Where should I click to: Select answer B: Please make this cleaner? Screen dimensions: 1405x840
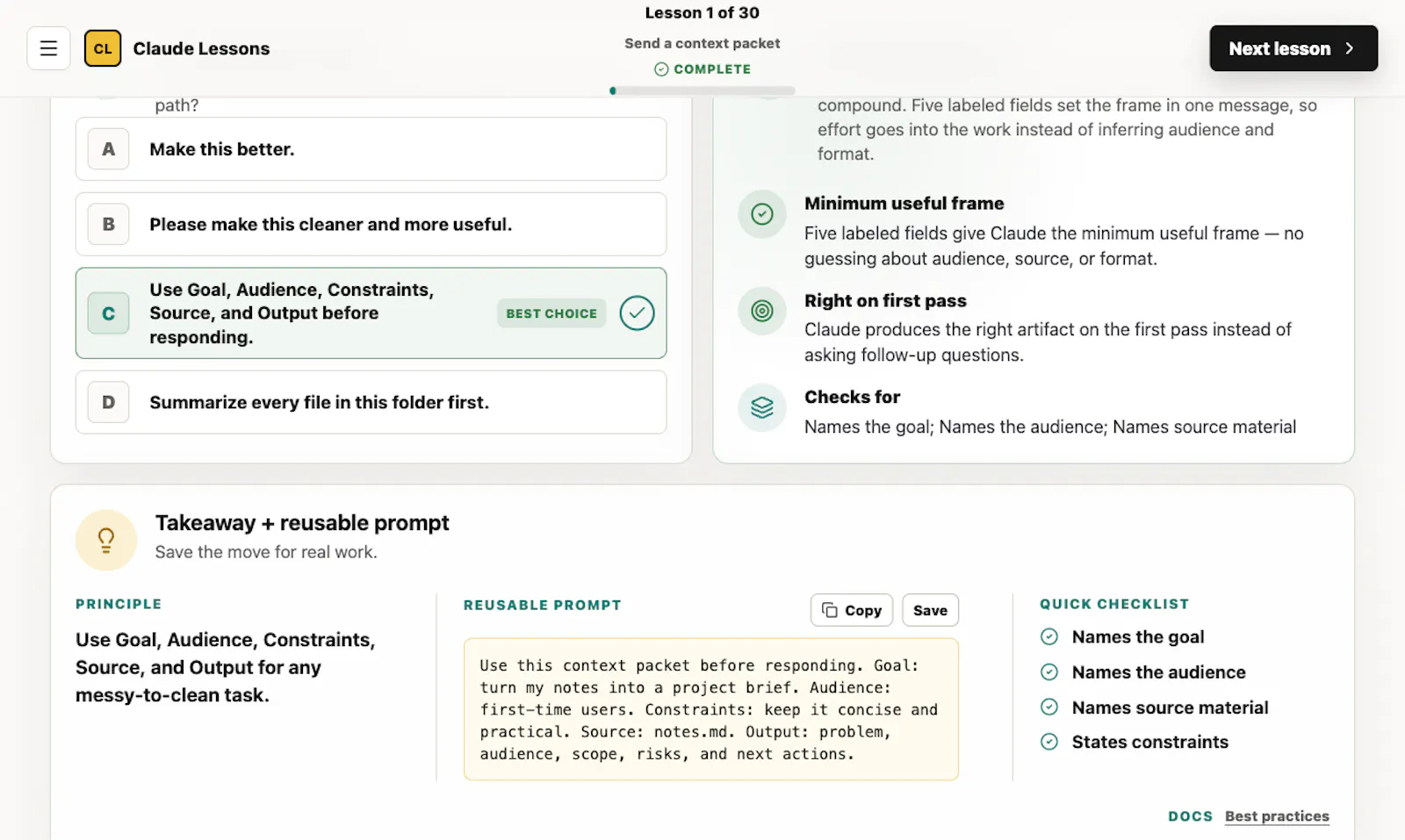pyautogui.click(x=371, y=224)
